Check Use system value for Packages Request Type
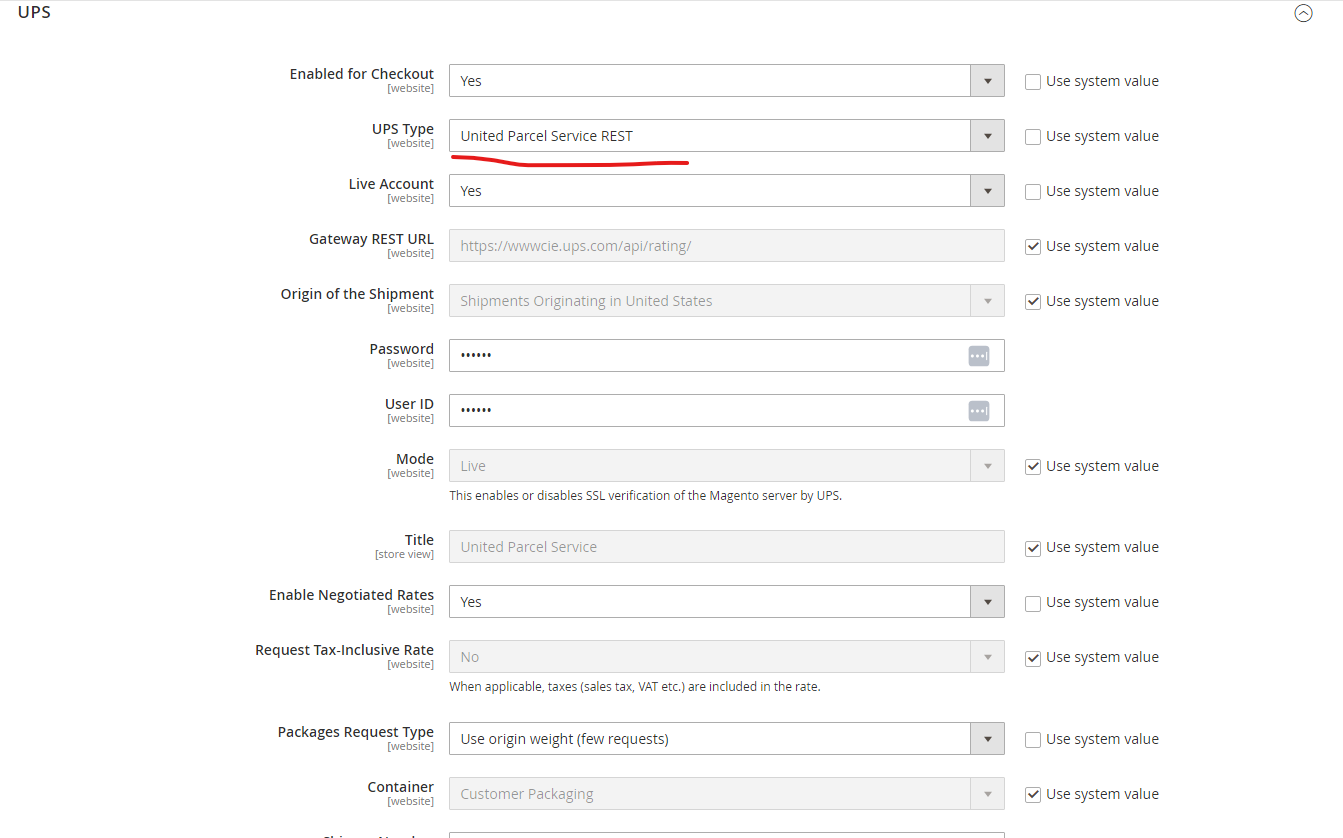Viewport: 1343px width, 838px height. coord(1032,738)
